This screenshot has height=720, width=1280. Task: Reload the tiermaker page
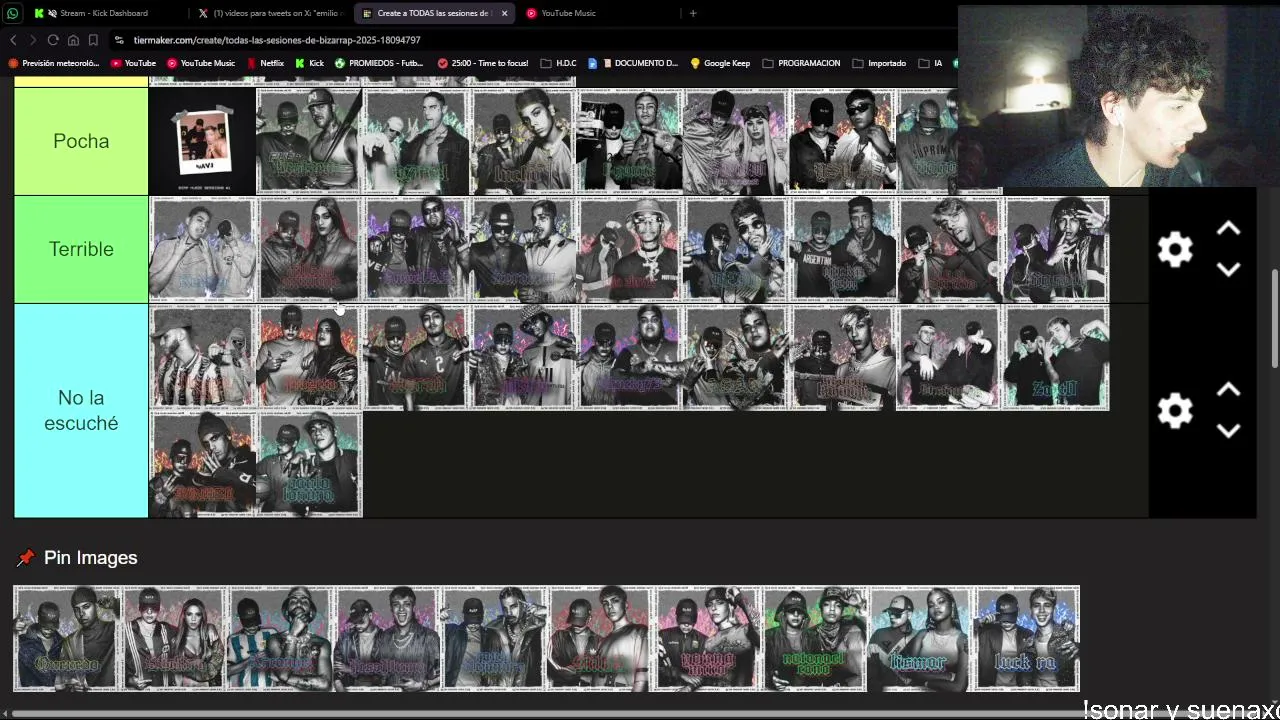point(53,40)
